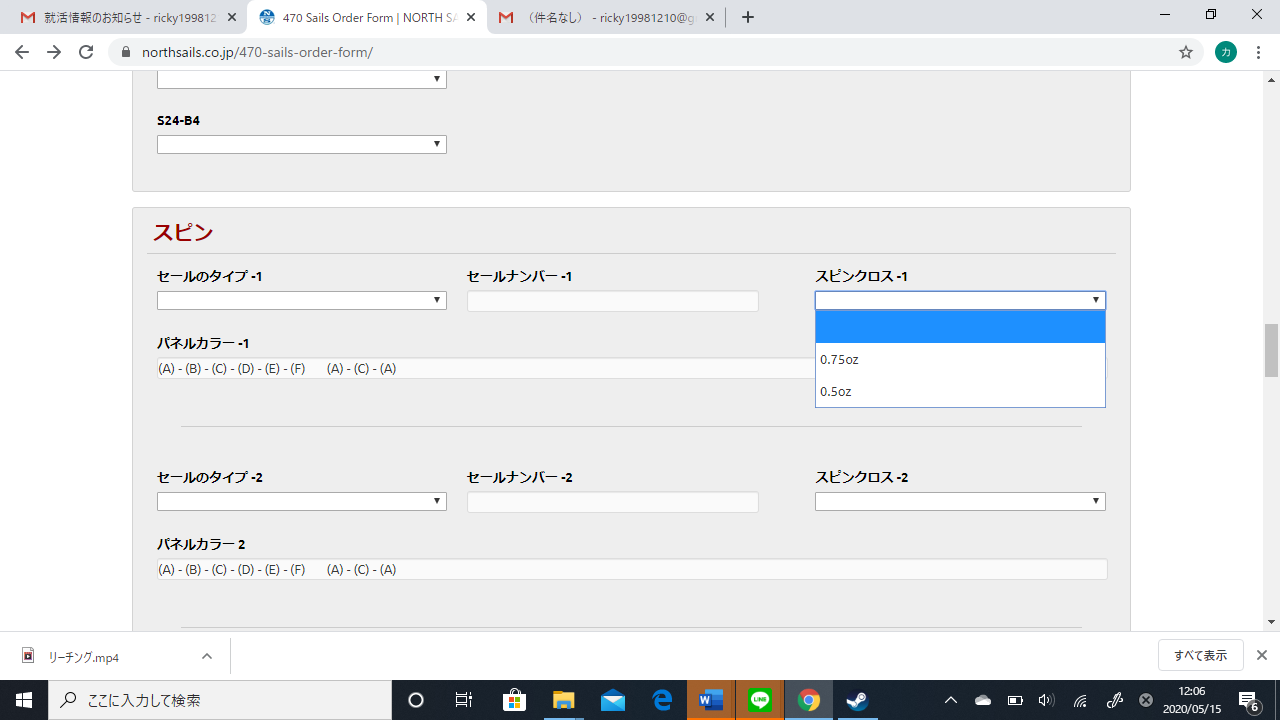Open the volume control icon

[1047, 700]
